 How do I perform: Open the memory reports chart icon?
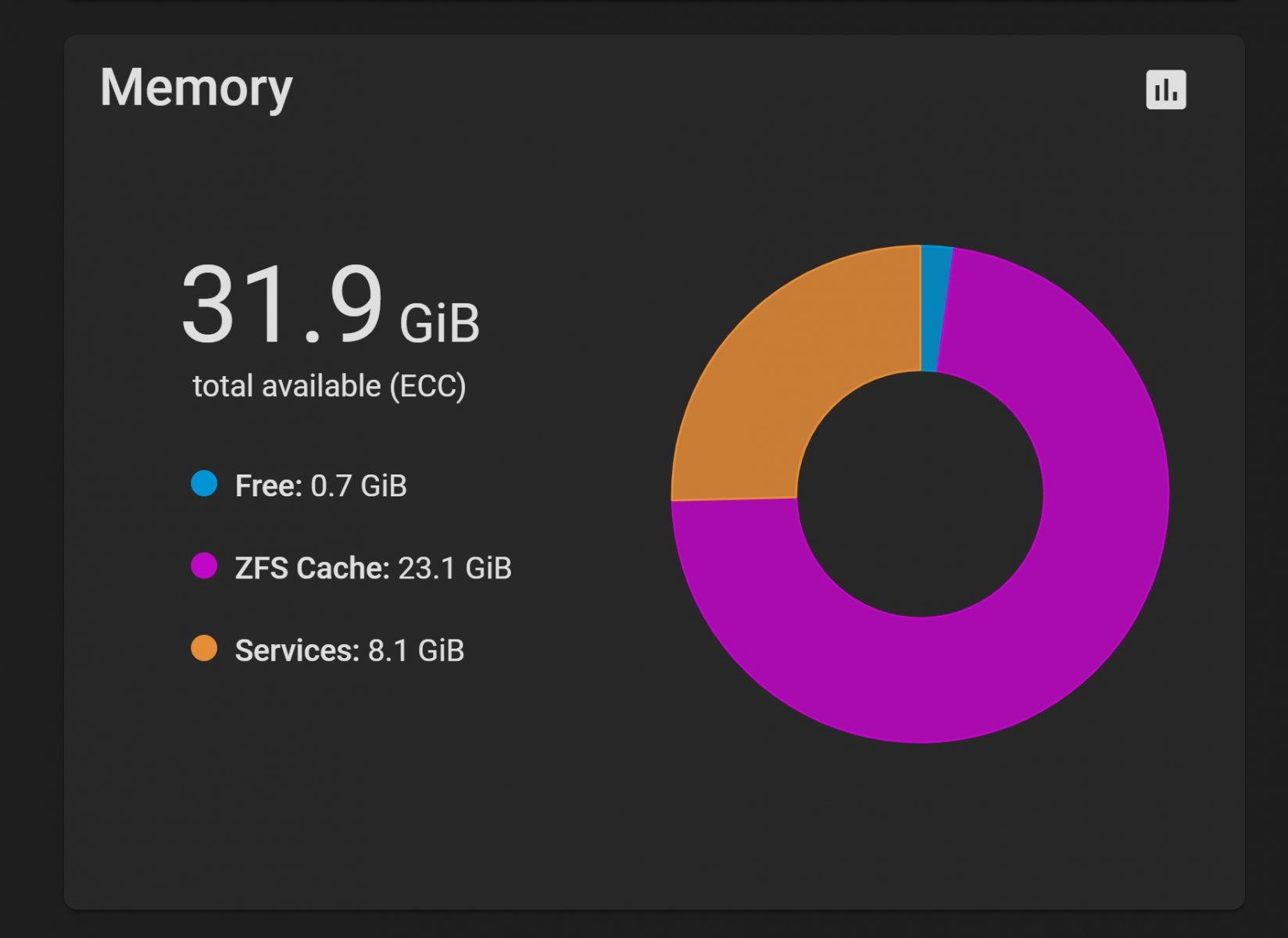pos(1165,89)
